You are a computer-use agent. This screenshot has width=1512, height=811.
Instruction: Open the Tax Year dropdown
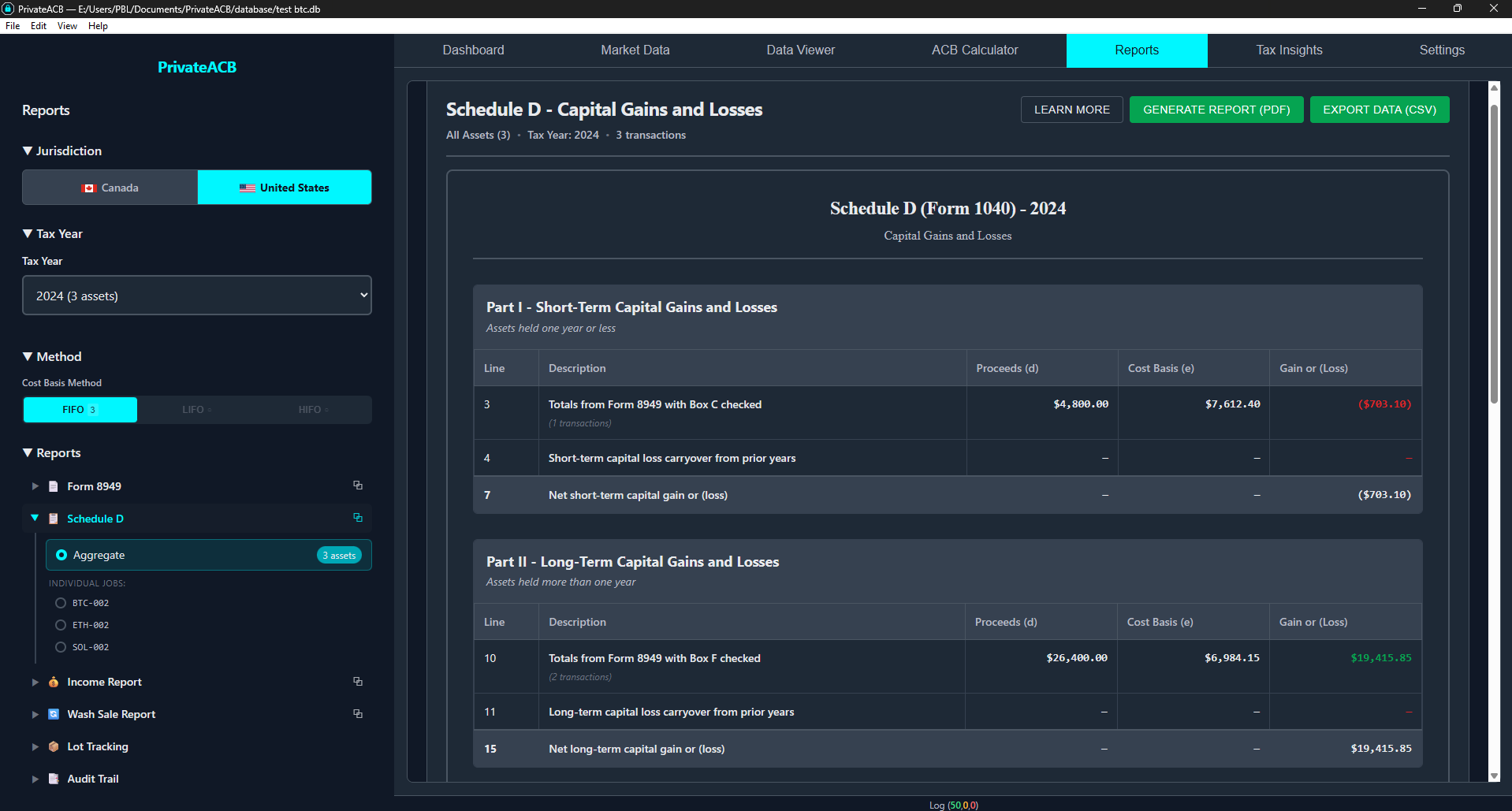[196, 296]
